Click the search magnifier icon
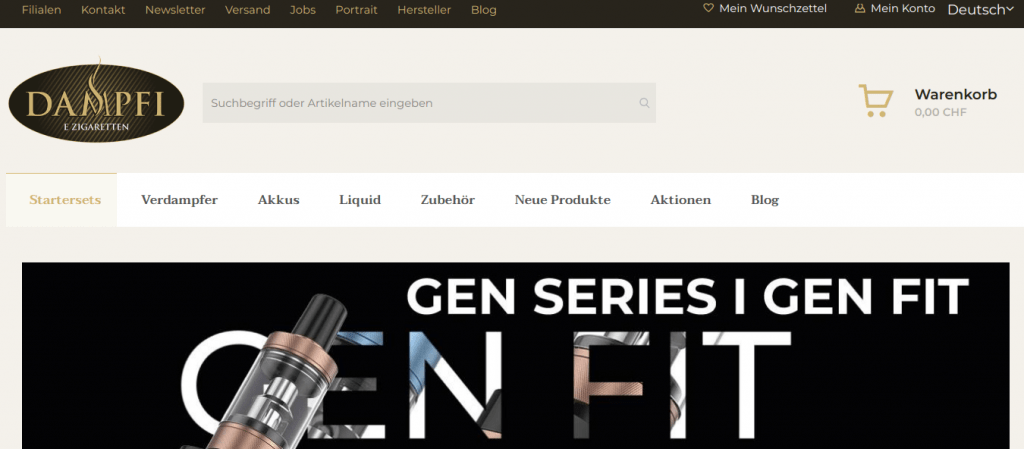The height and width of the screenshot is (449, 1024). pyautogui.click(x=644, y=103)
